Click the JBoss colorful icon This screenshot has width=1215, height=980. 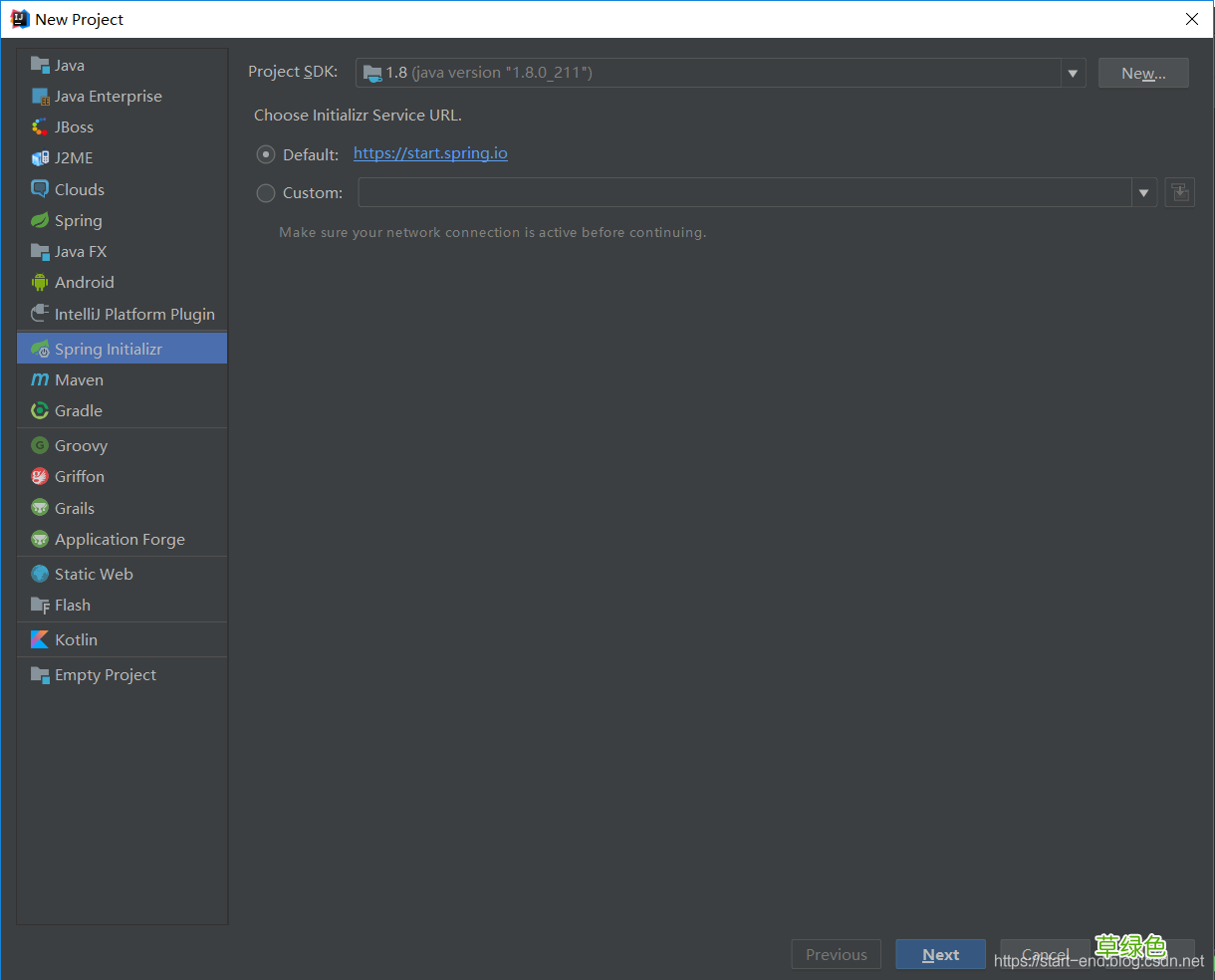pyautogui.click(x=40, y=126)
